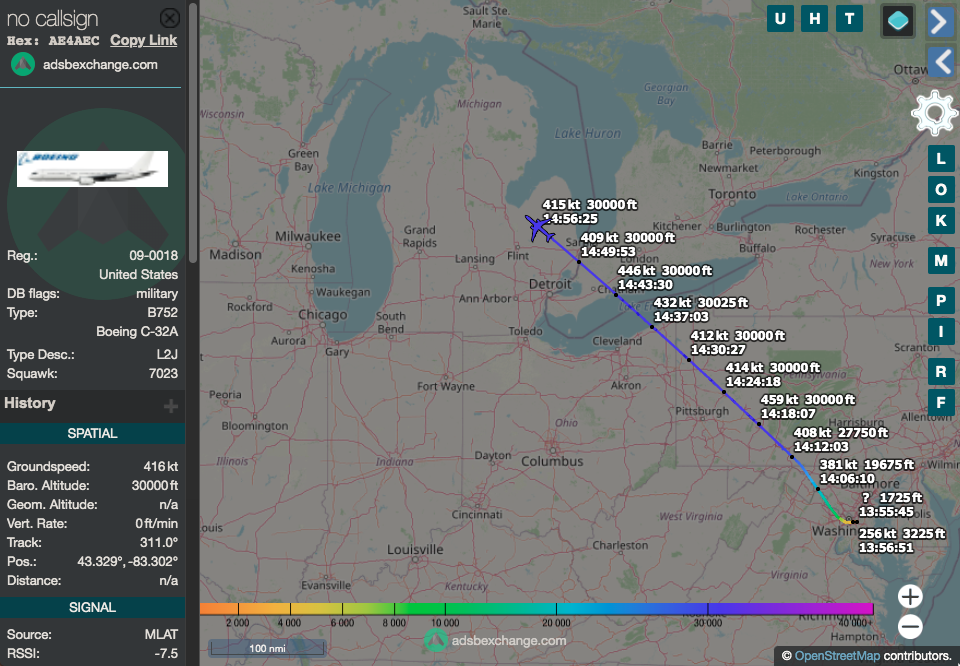Viewport: 960px width, 666px height.
Task: Click the sidebar vertical scrollbar
Action: click(x=193, y=132)
